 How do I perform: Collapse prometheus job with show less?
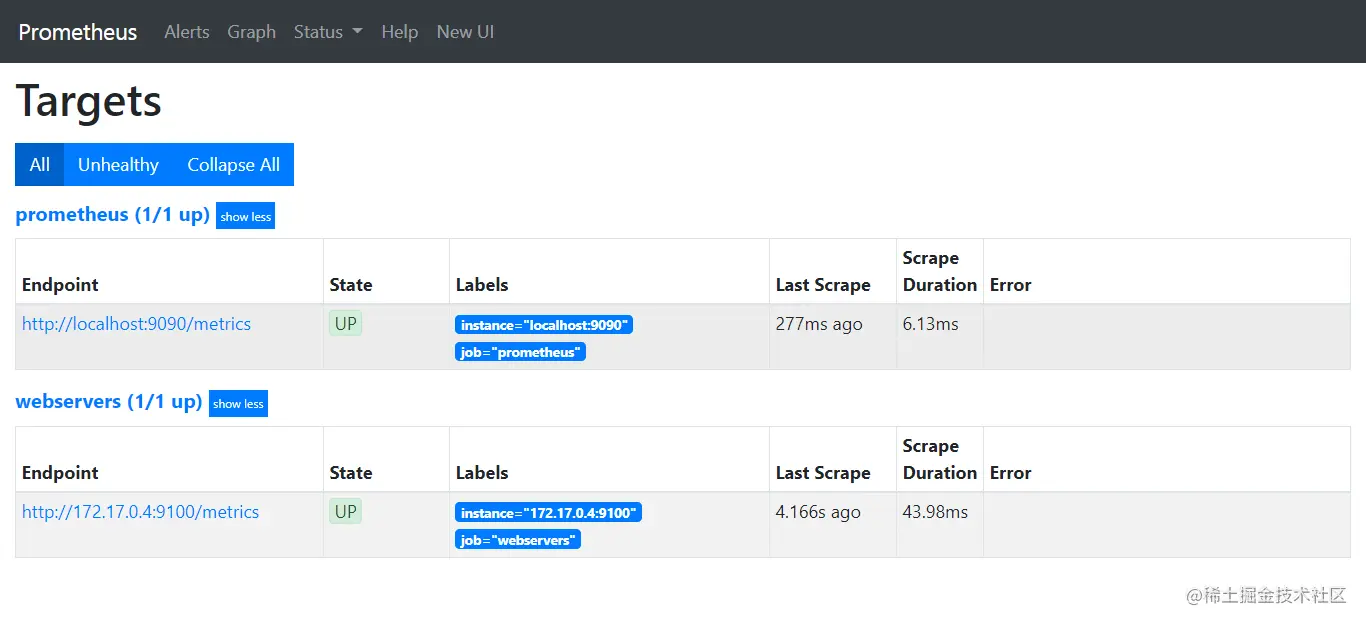(245, 216)
